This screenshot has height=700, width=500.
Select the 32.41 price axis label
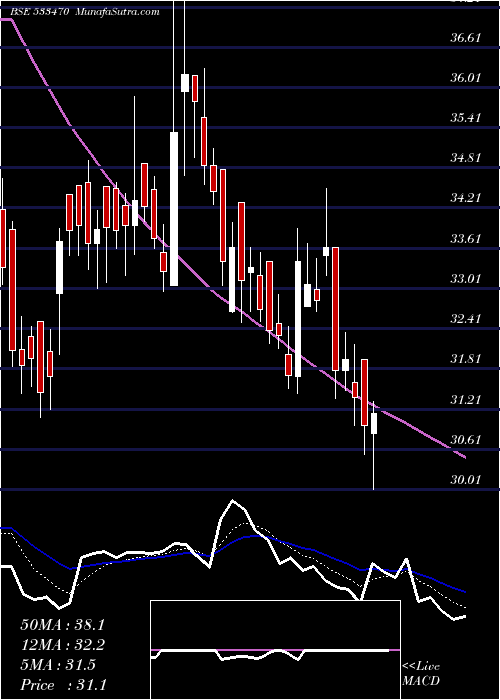[465, 319]
